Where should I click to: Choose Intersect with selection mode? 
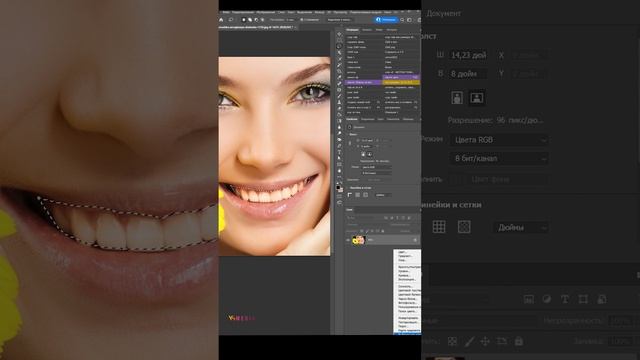(x=262, y=20)
